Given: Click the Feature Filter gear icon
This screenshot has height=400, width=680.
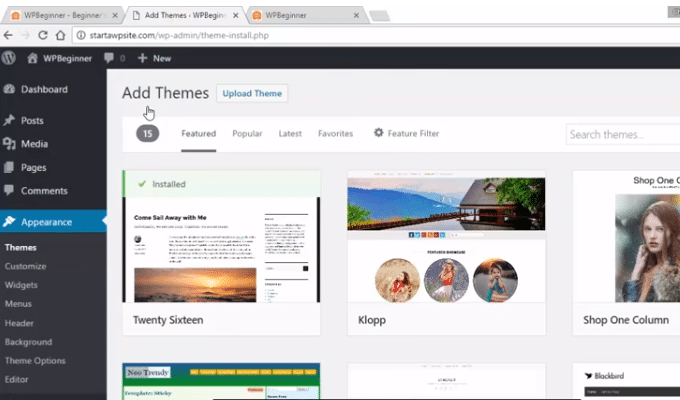Looking at the screenshot, I should [x=378, y=133].
